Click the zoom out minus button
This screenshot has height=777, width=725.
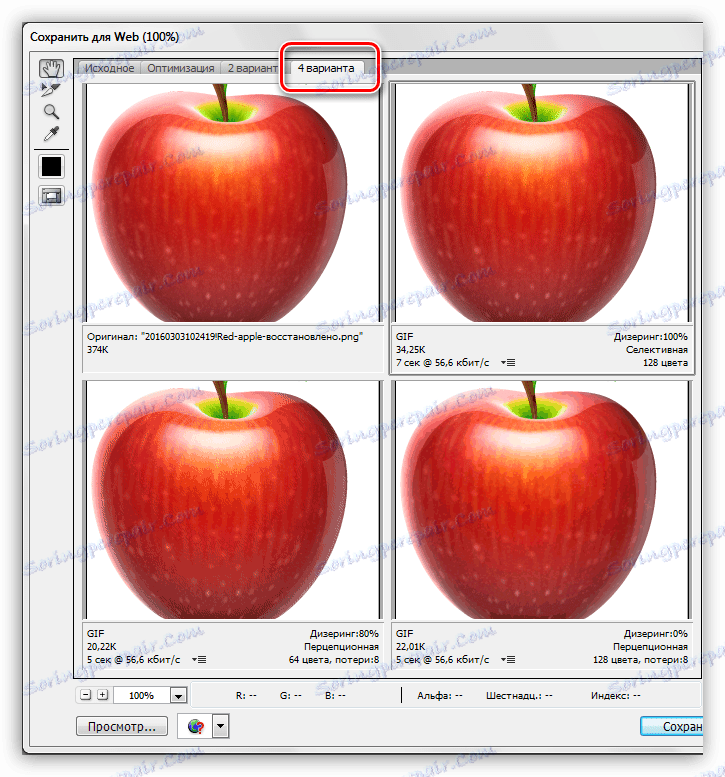[x=86, y=695]
